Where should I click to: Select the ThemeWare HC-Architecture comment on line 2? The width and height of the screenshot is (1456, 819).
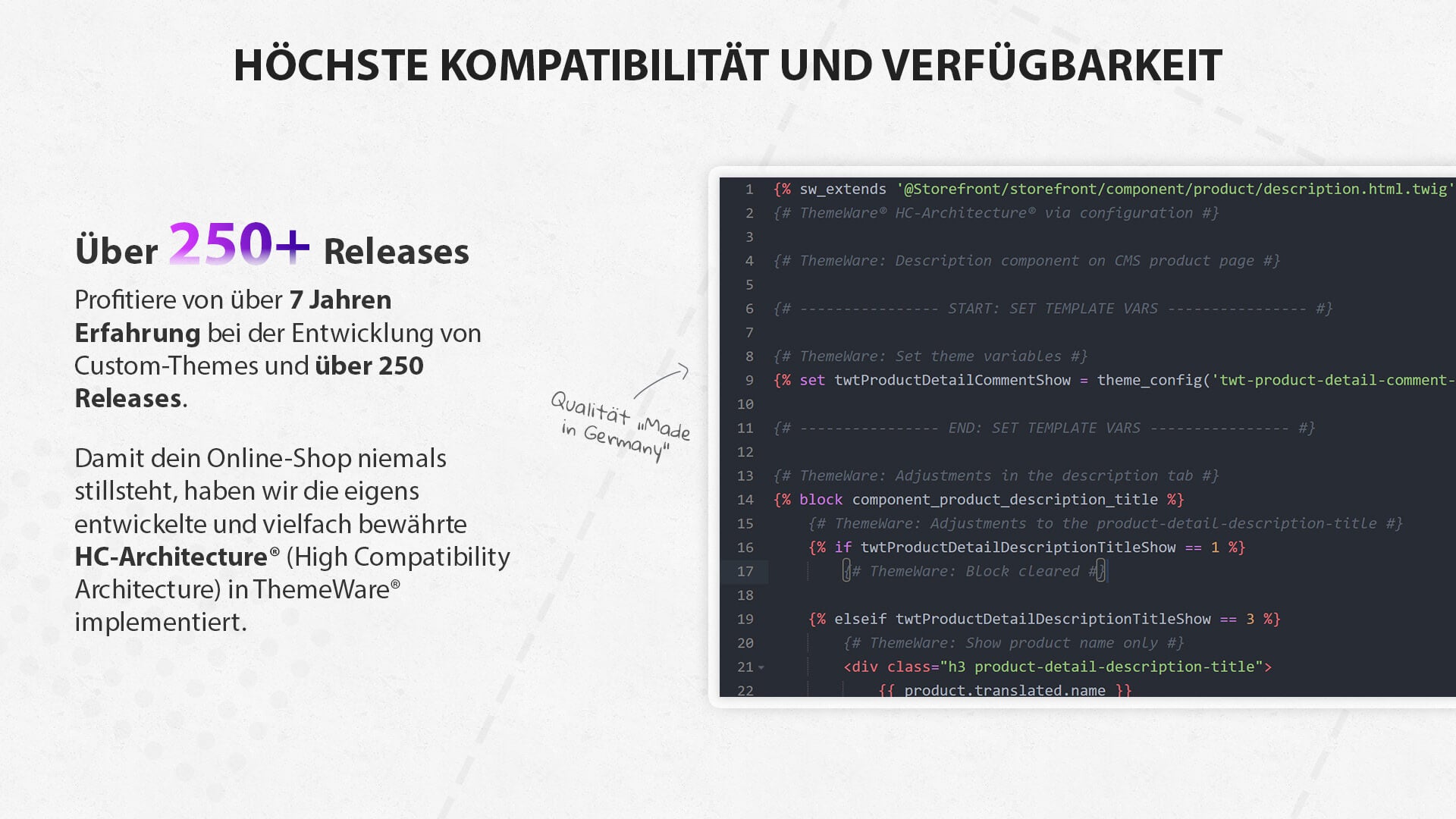[x=996, y=213]
